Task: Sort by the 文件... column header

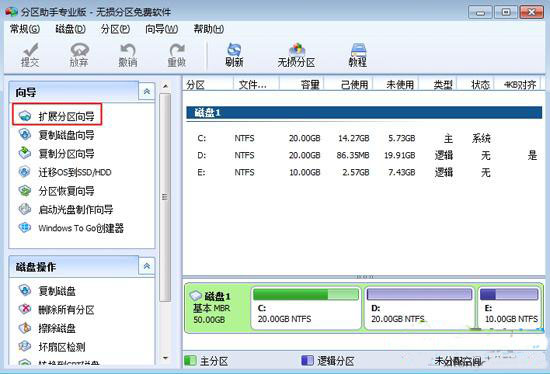Action: [x=256, y=85]
